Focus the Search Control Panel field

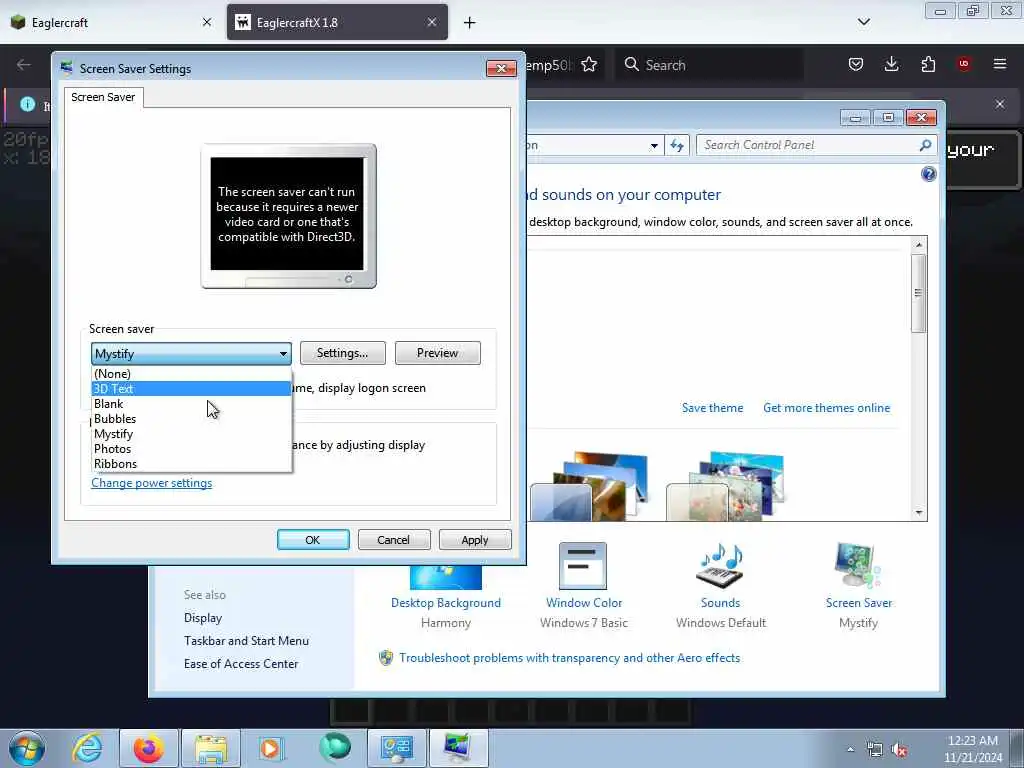[808, 145]
